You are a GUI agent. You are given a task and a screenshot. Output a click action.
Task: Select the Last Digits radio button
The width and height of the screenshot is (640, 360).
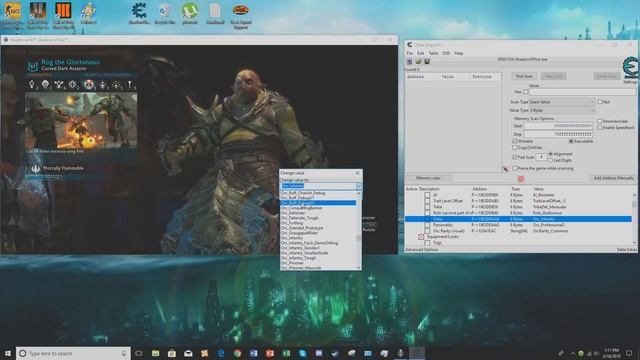coord(550,160)
